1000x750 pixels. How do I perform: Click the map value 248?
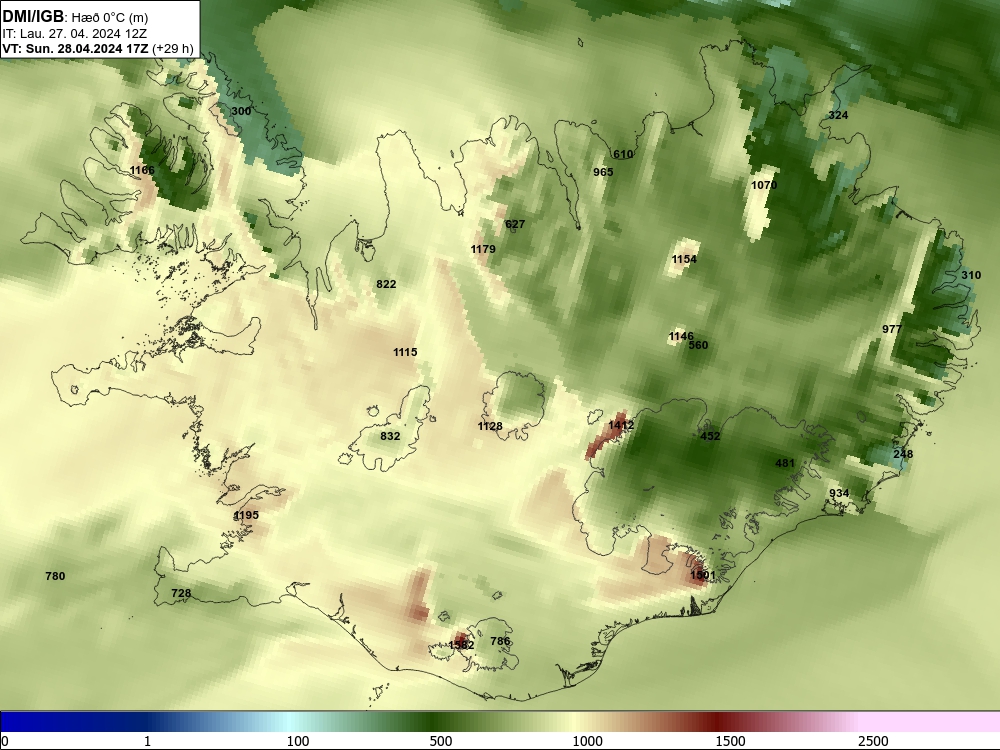click(x=903, y=454)
